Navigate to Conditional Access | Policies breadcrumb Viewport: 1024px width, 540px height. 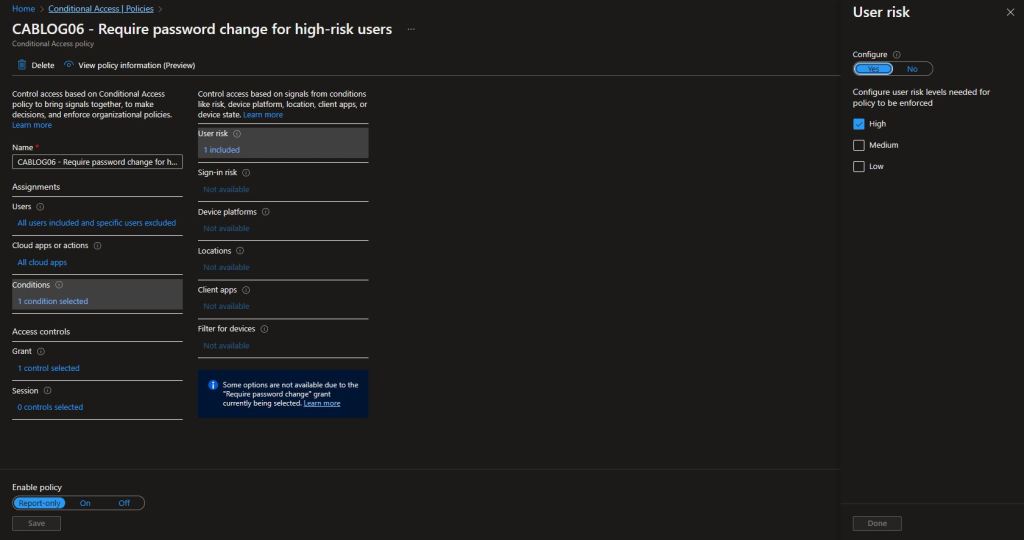point(101,8)
